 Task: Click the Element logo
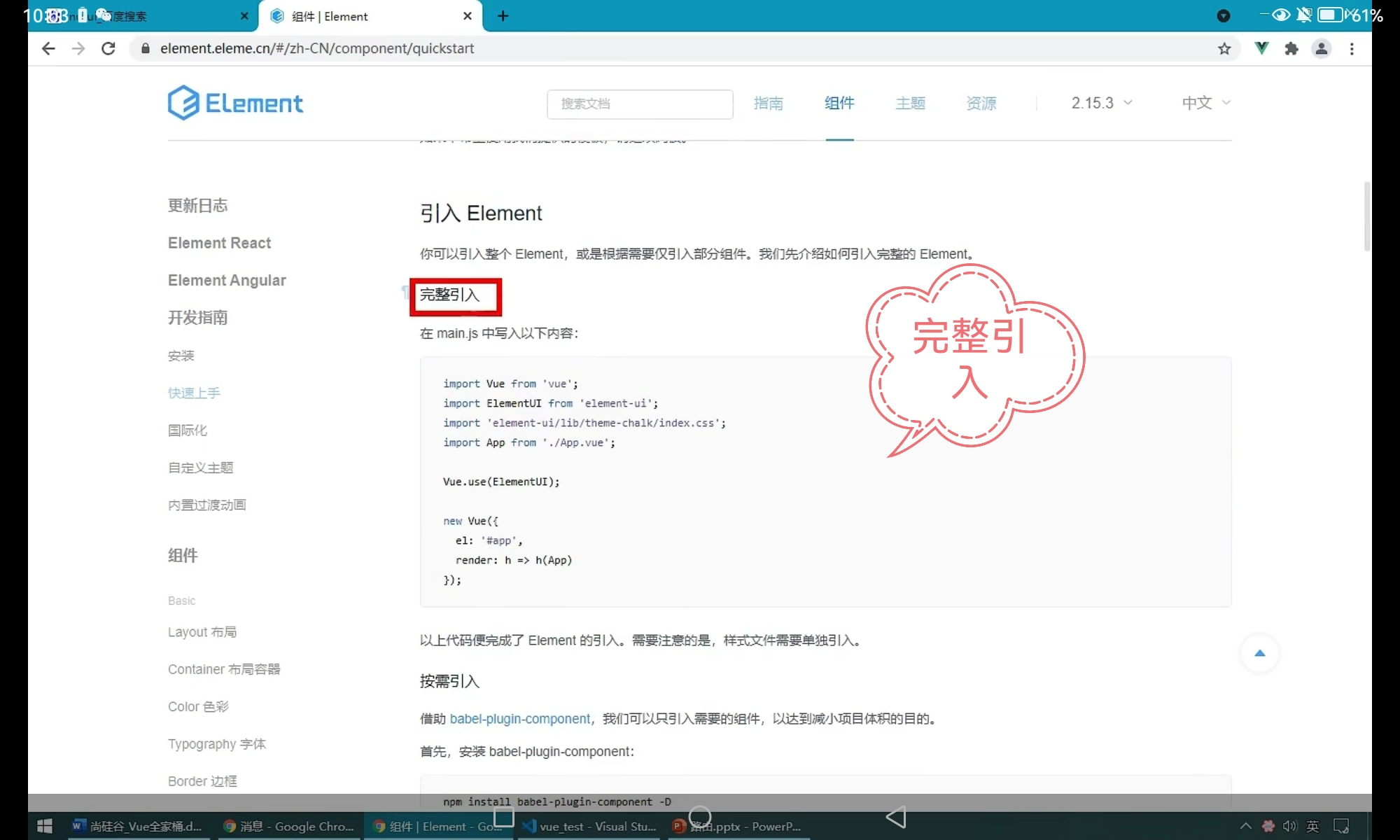click(x=235, y=103)
